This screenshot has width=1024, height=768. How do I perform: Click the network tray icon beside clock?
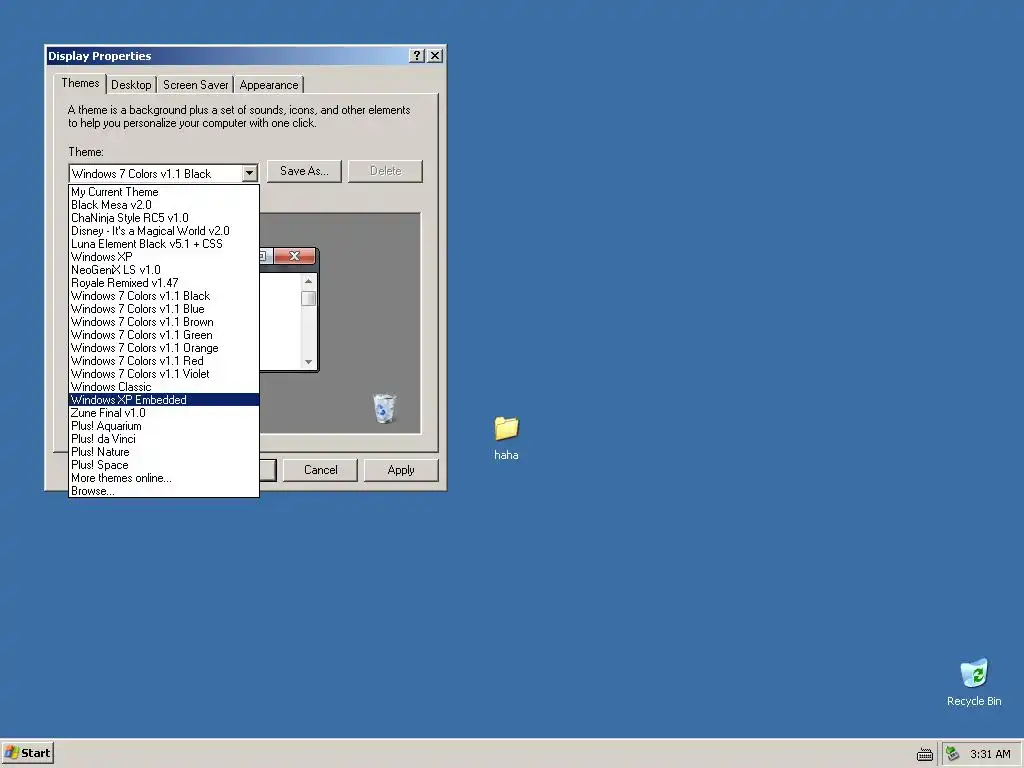953,754
